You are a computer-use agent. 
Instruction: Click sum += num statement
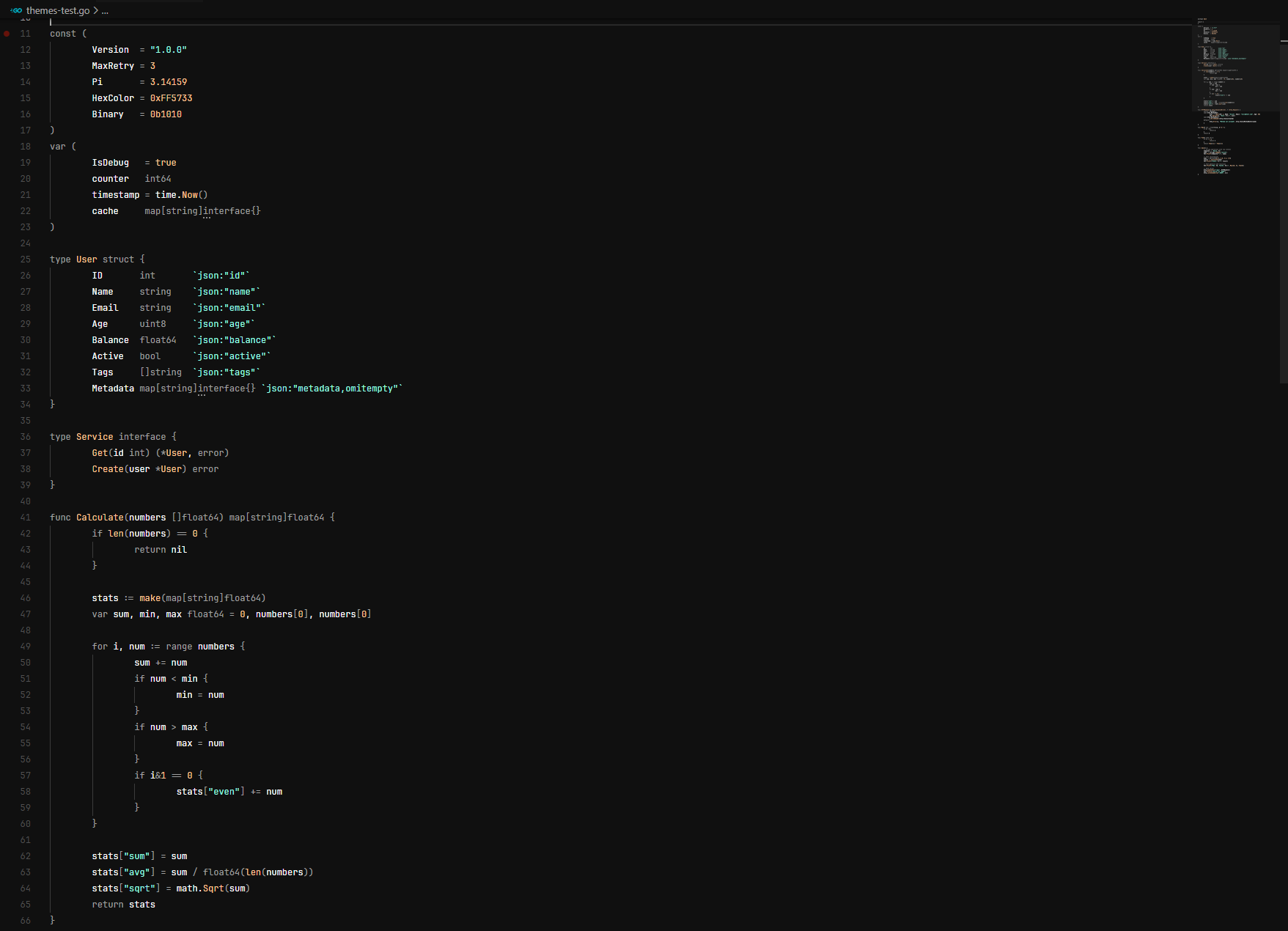pos(161,663)
